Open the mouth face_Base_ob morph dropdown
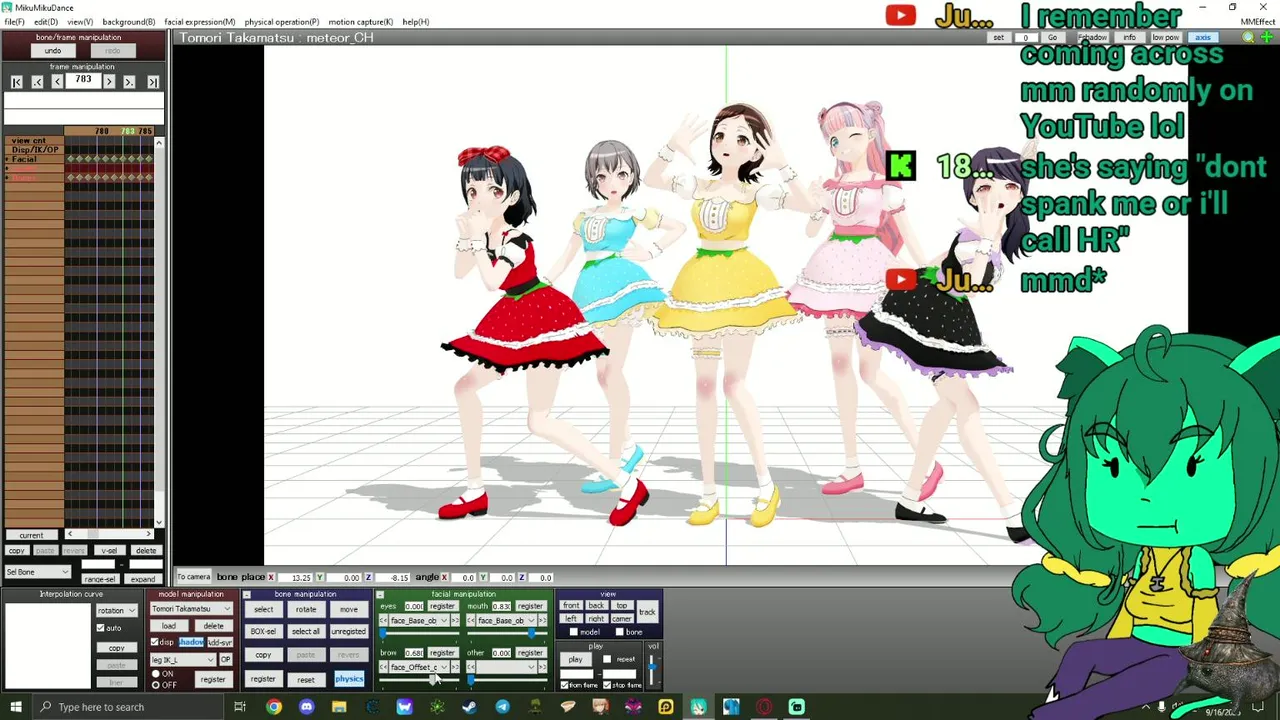The width and height of the screenshot is (1280, 720). pyautogui.click(x=506, y=620)
